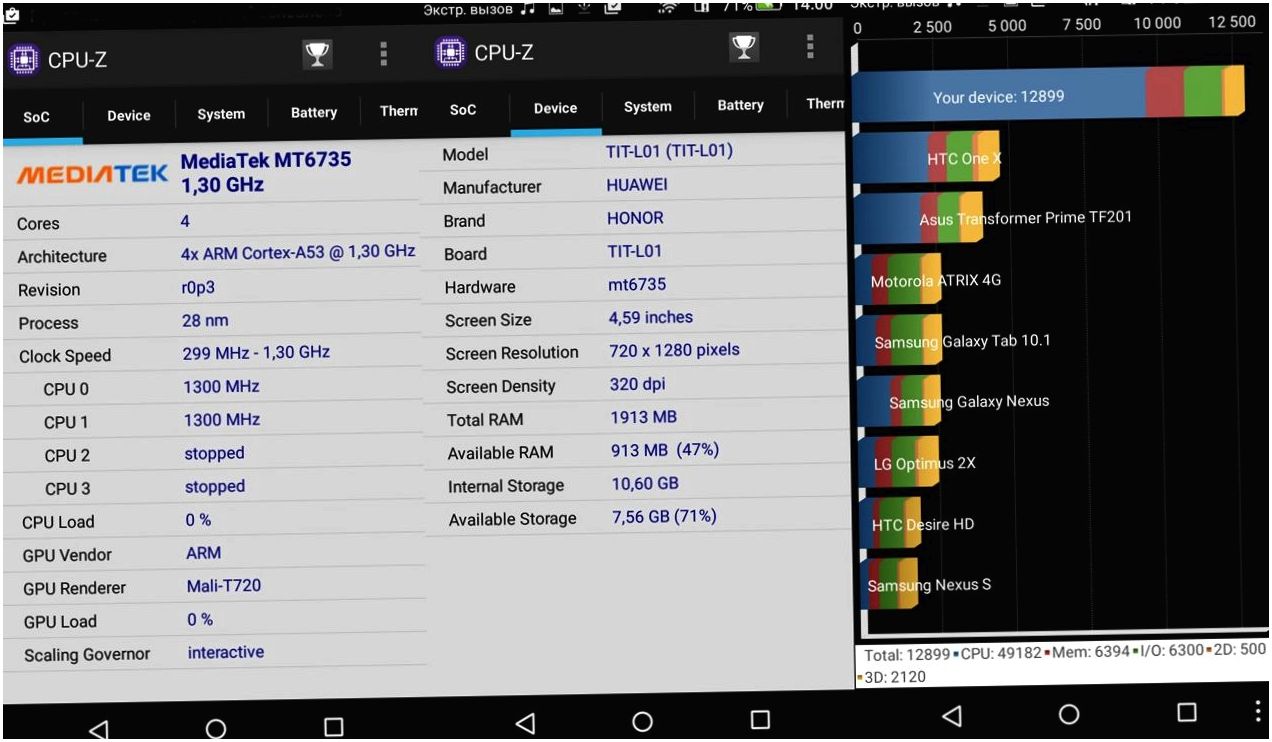Screen dimensions: 1272x742
Task: Select the Motorola ATRIX 4G bar
Action: pos(900,280)
